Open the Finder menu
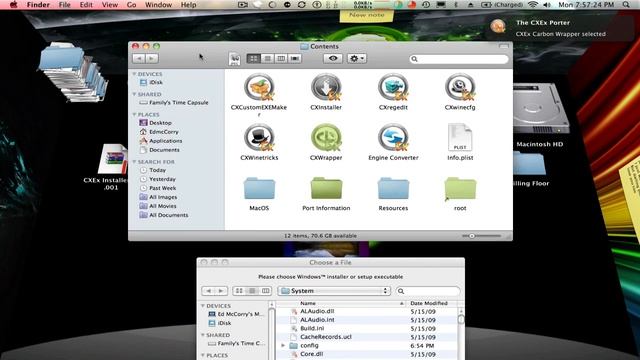 [x=38, y=5]
